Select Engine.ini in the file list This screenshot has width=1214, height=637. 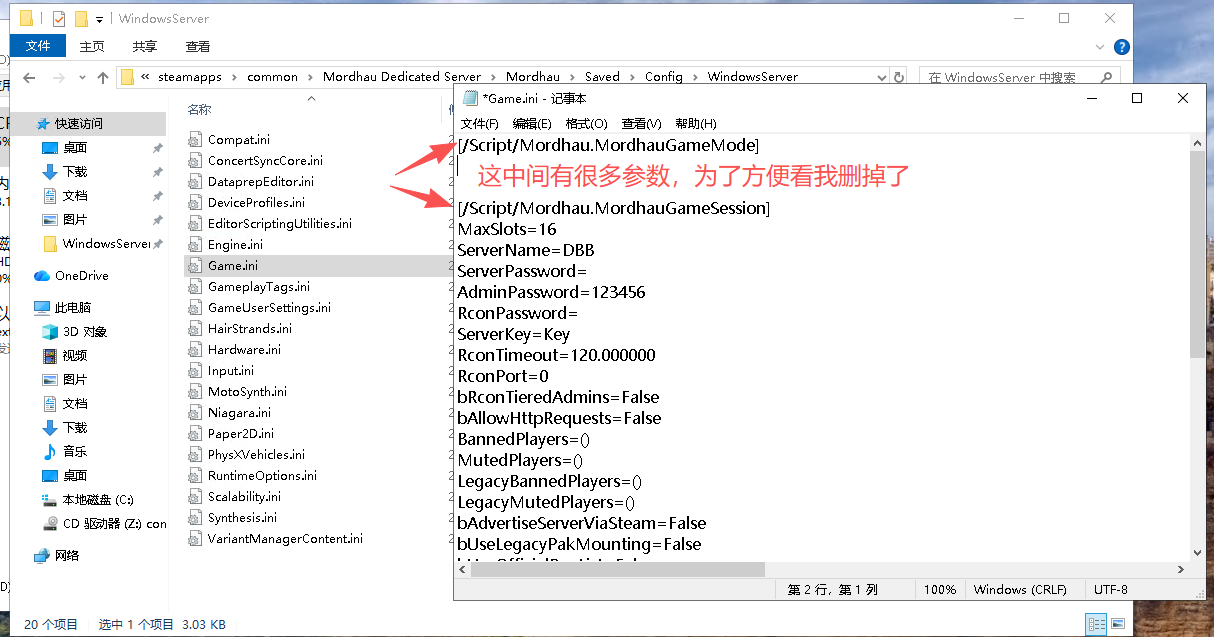coord(235,244)
